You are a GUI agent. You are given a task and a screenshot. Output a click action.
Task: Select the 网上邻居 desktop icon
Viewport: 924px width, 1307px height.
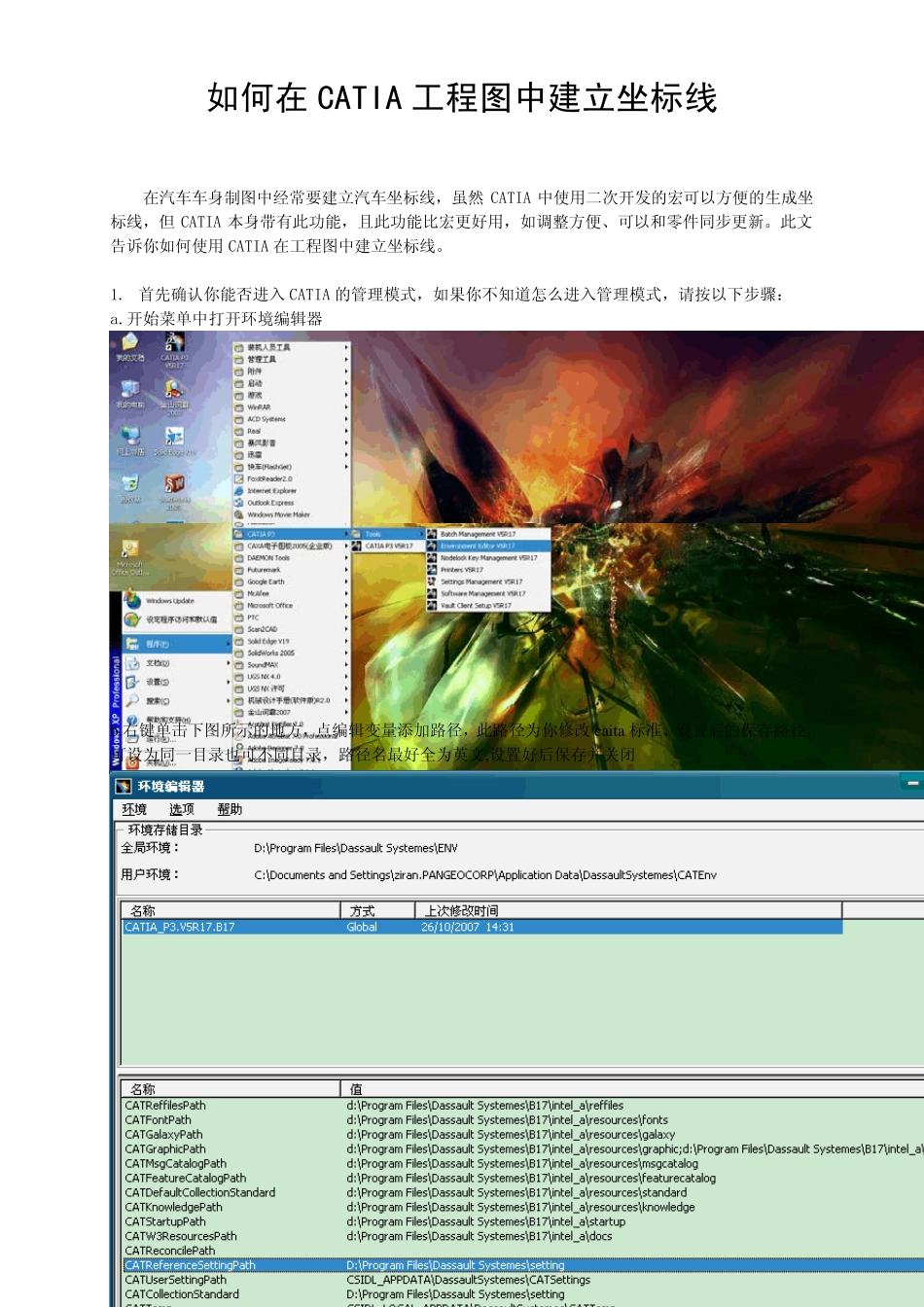130,441
